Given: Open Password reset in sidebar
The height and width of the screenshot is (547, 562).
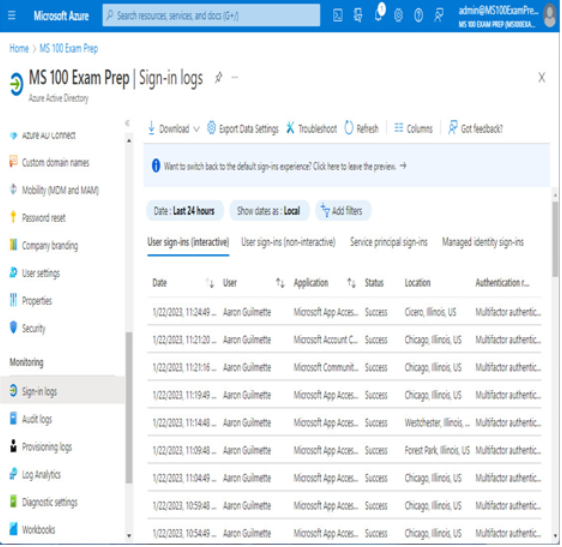Looking at the screenshot, I should click(43, 218).
